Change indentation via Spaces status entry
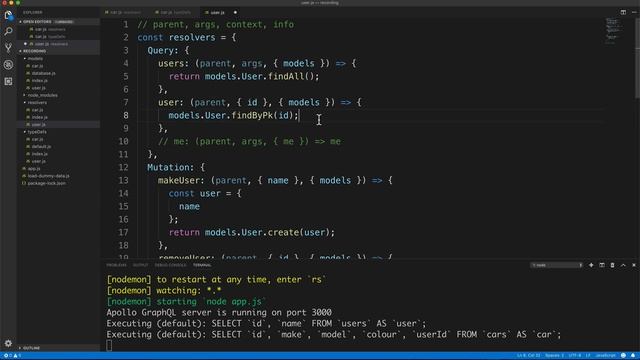Viewport: 640px width, 360px height. (x=554, y=356)
